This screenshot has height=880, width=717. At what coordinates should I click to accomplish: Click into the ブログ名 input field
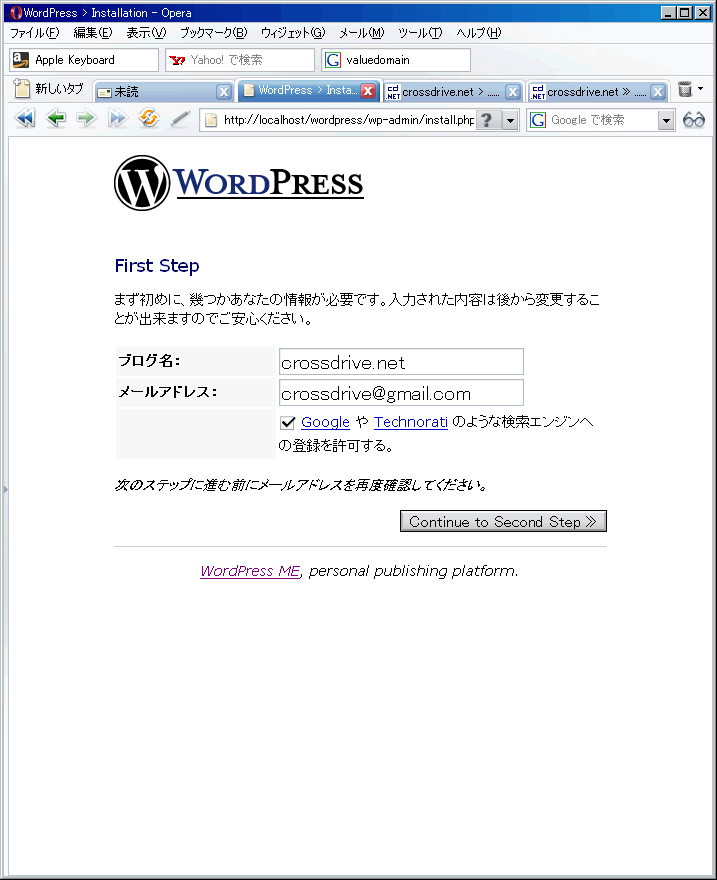click(x=401, y=362)
